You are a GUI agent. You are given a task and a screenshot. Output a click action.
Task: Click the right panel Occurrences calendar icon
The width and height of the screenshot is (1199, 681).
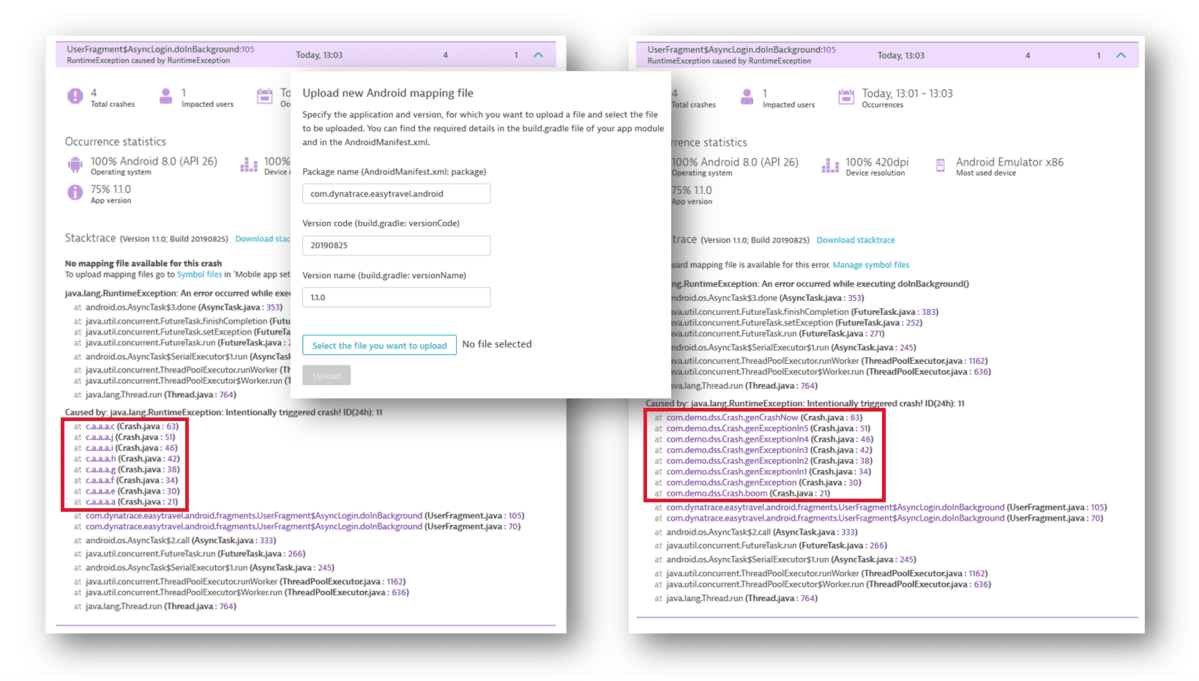pyautogui.click(x=845, y=95)
